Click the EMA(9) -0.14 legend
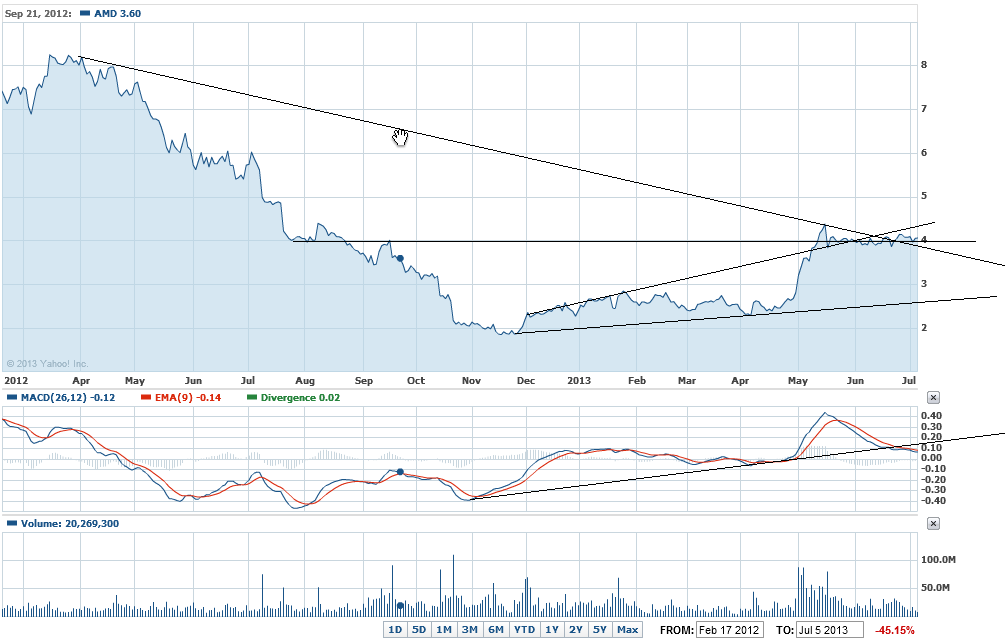 pos(188,398)
